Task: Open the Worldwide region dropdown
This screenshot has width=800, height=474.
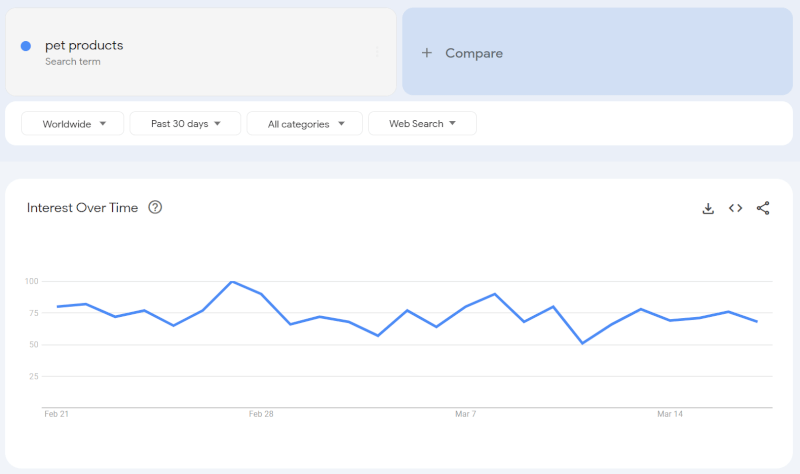Action: pyautogui.click(x=72, y=123)
